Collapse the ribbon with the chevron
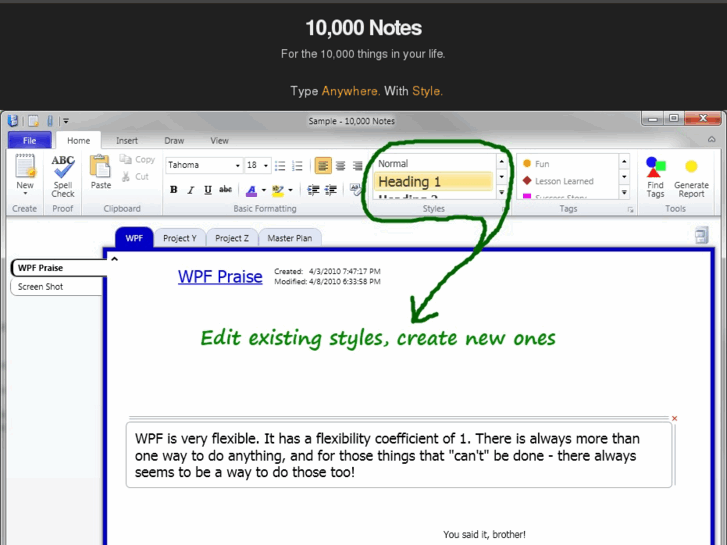The height and width of the screenshot is (545, 727). click(x=711, y=140)
